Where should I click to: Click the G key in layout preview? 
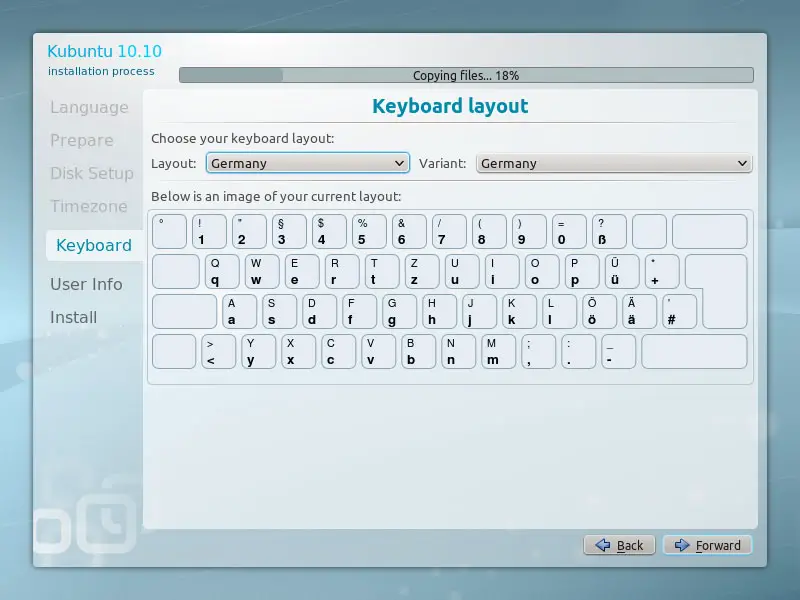pos(399,311)
